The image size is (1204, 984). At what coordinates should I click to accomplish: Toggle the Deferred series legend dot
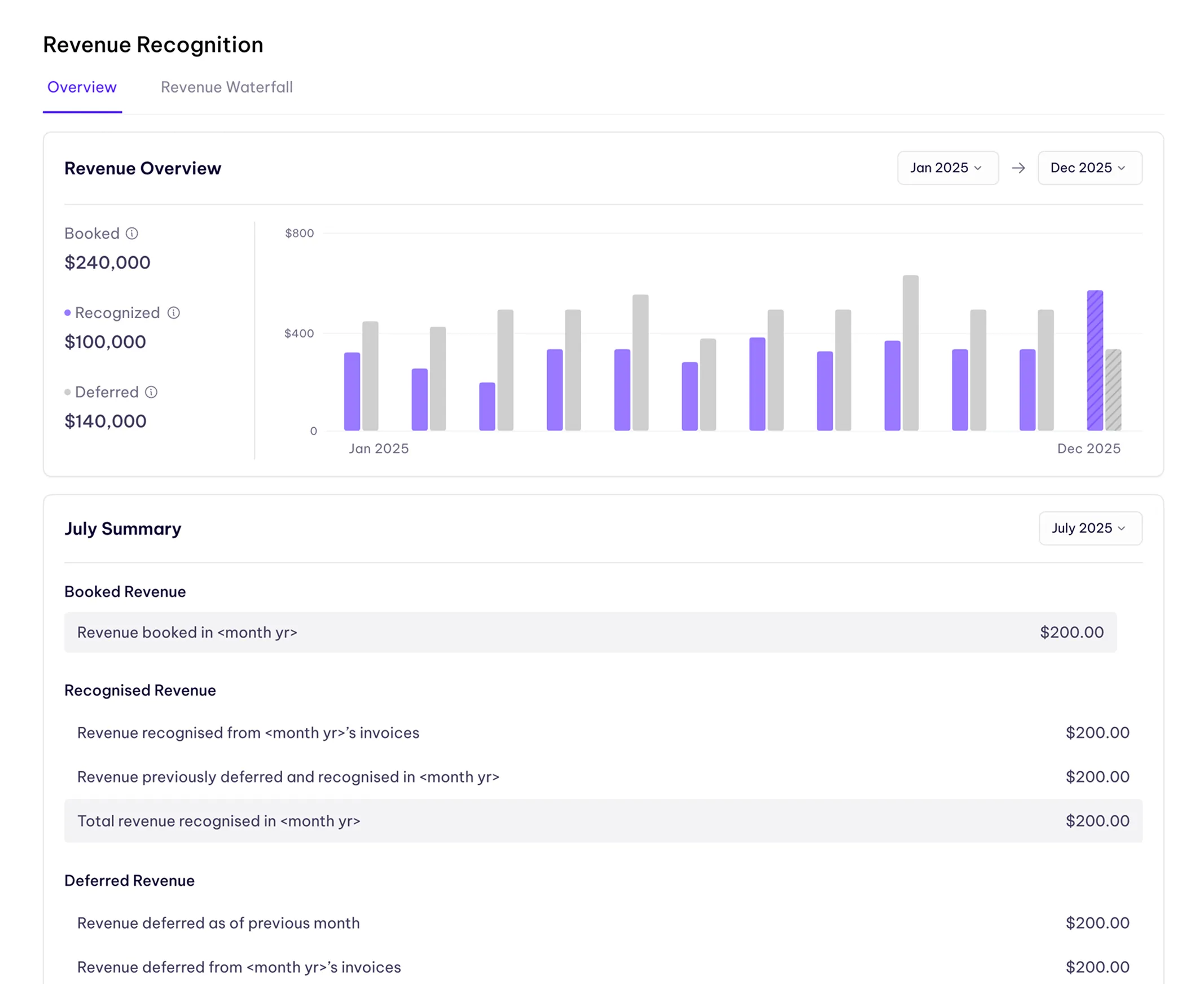click(67, 391)
